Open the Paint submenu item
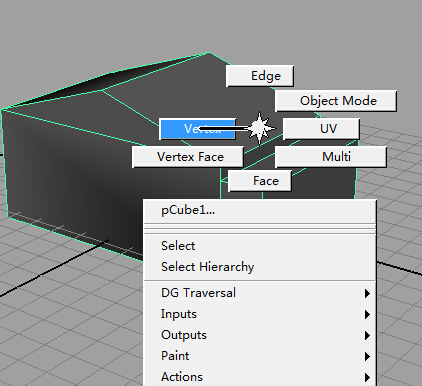The image size is (422, 386). 260,356
